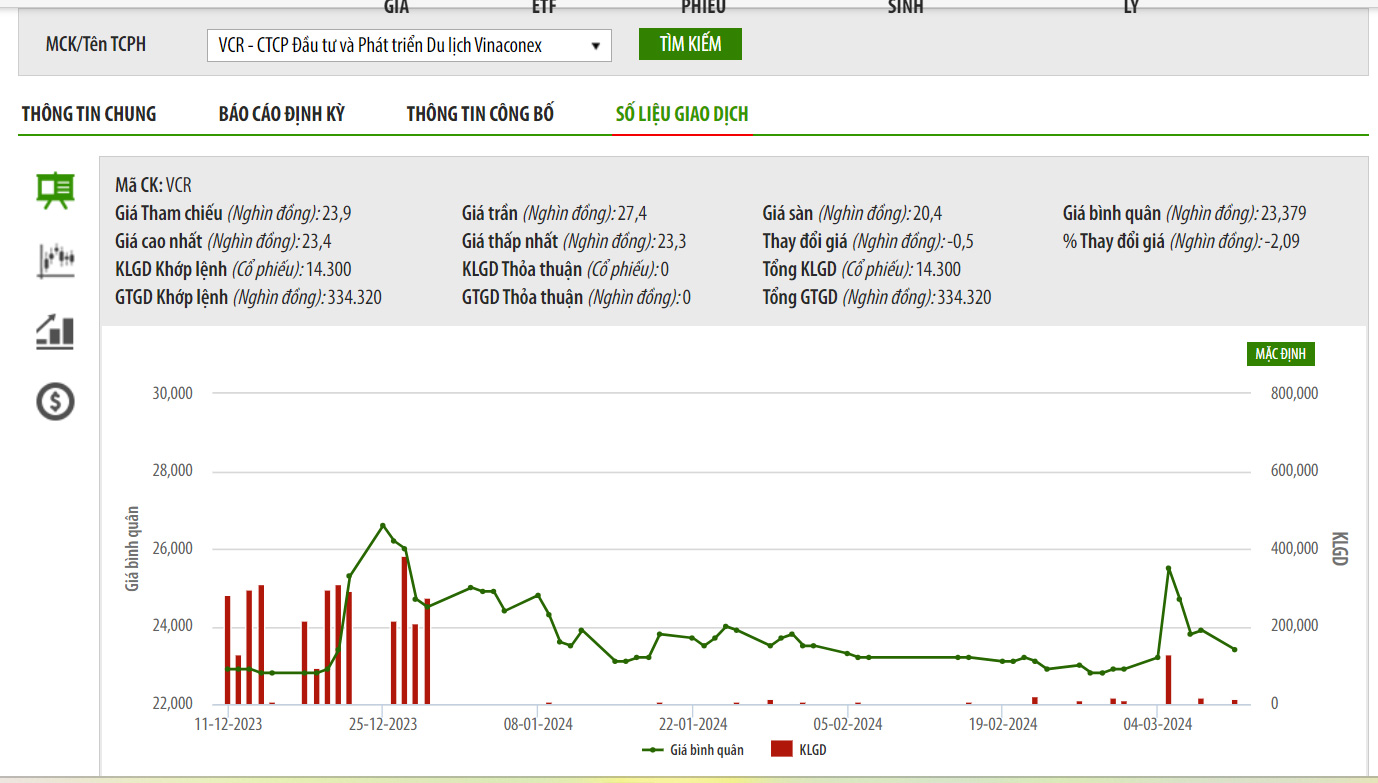Open the MCK/Tên TCPH company dropdown

pos(409,45)
